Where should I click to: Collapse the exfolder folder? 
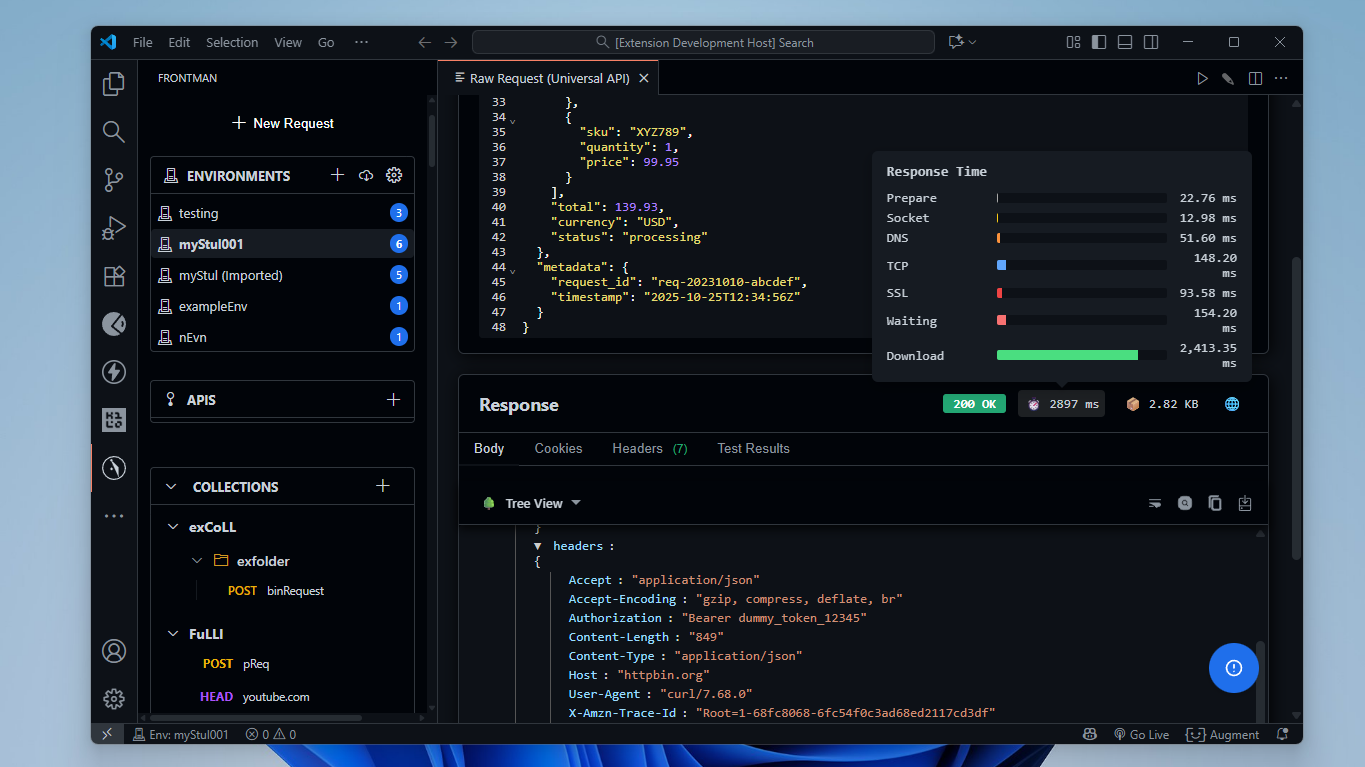tap(197, 561)
